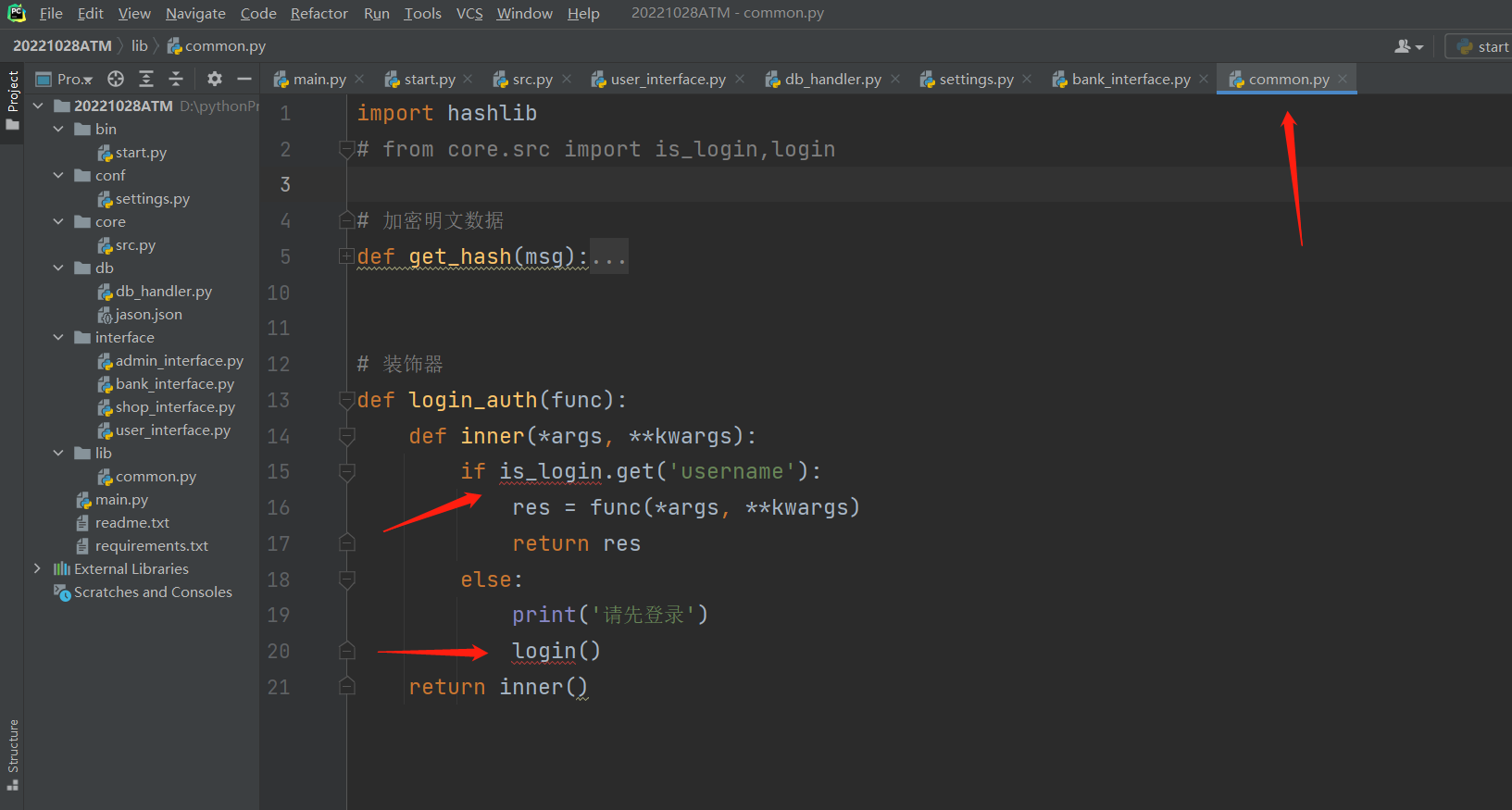Image resolution: width=1512 pixels, height=810 pixels.
Task: Open the VCS menu
Action: click(469, 13)
